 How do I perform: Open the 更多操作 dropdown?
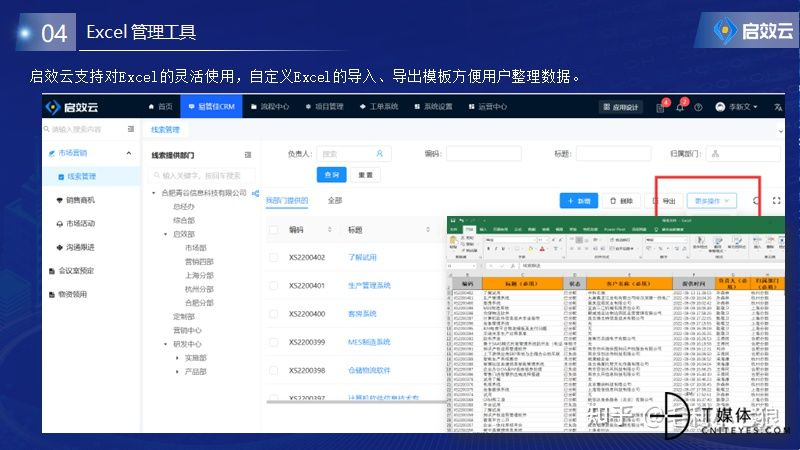712,201
